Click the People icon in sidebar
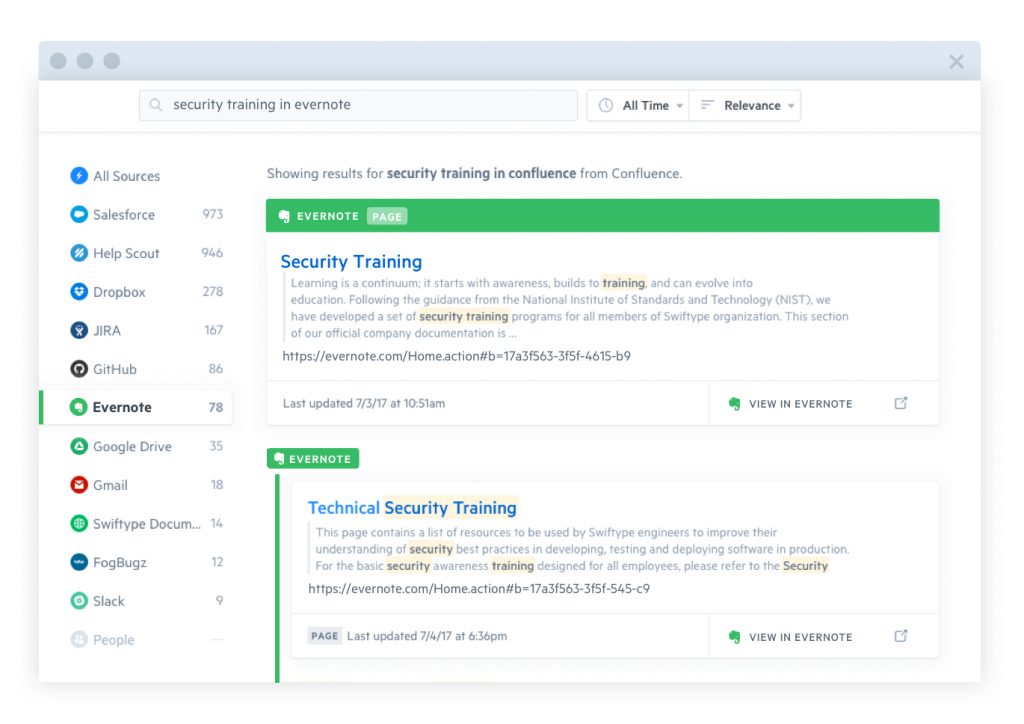The height and width of the screenshot is (724, 1024). click(x=79, y=639)
